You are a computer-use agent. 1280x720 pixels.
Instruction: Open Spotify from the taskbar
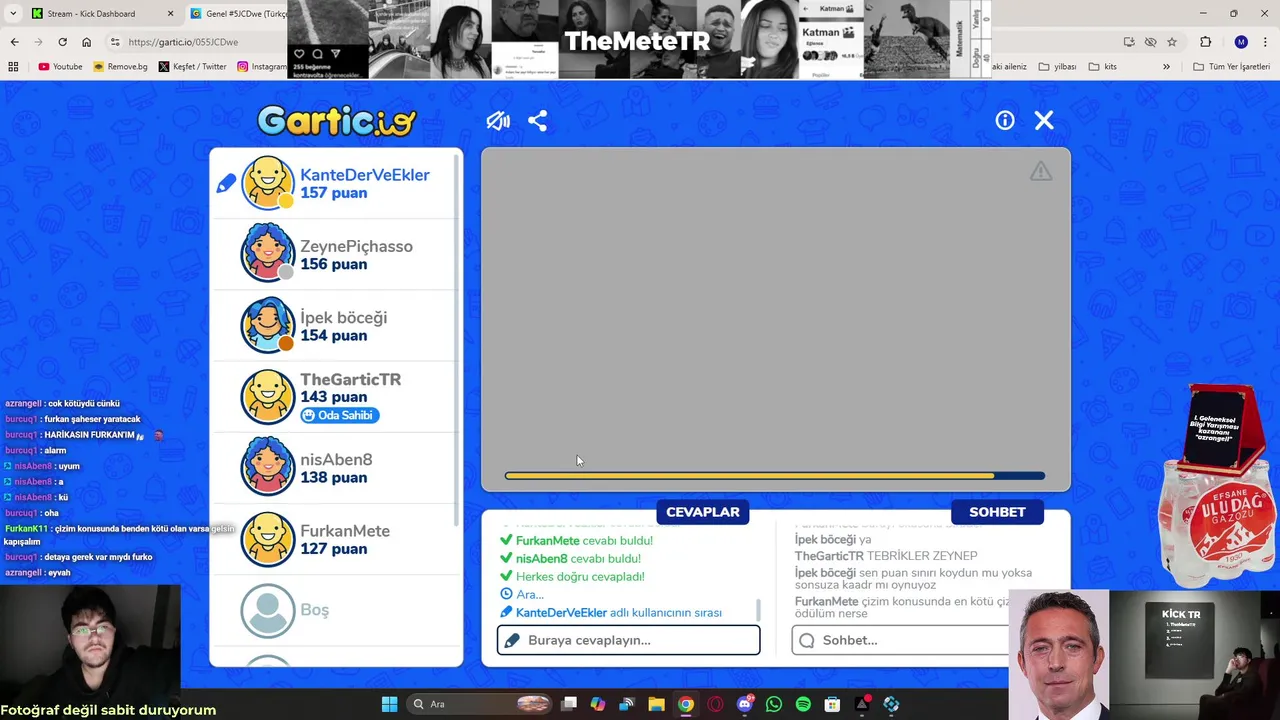[803, 704]
